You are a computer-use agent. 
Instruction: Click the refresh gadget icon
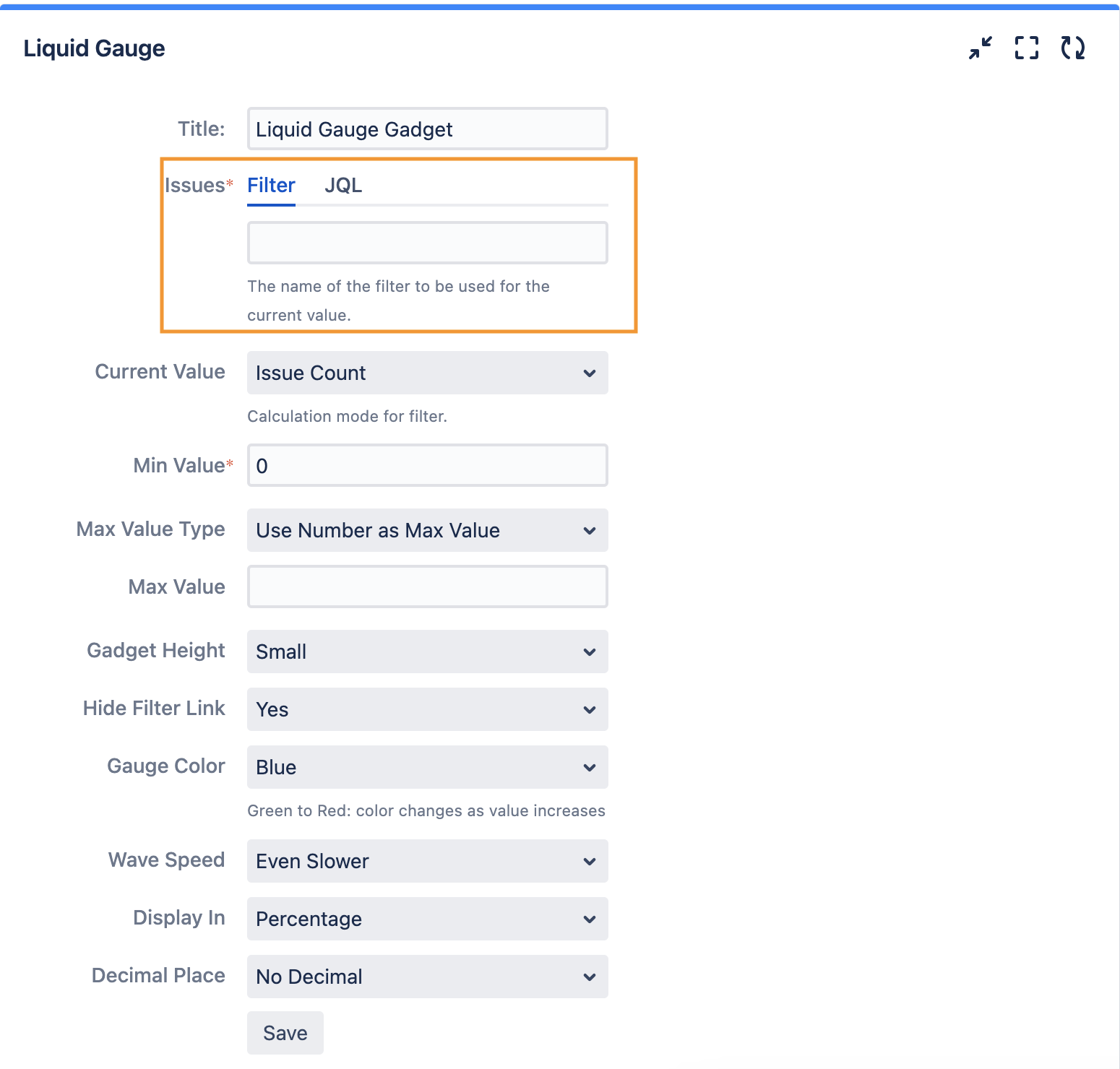pyautogui.click(x=1073, y=48)
